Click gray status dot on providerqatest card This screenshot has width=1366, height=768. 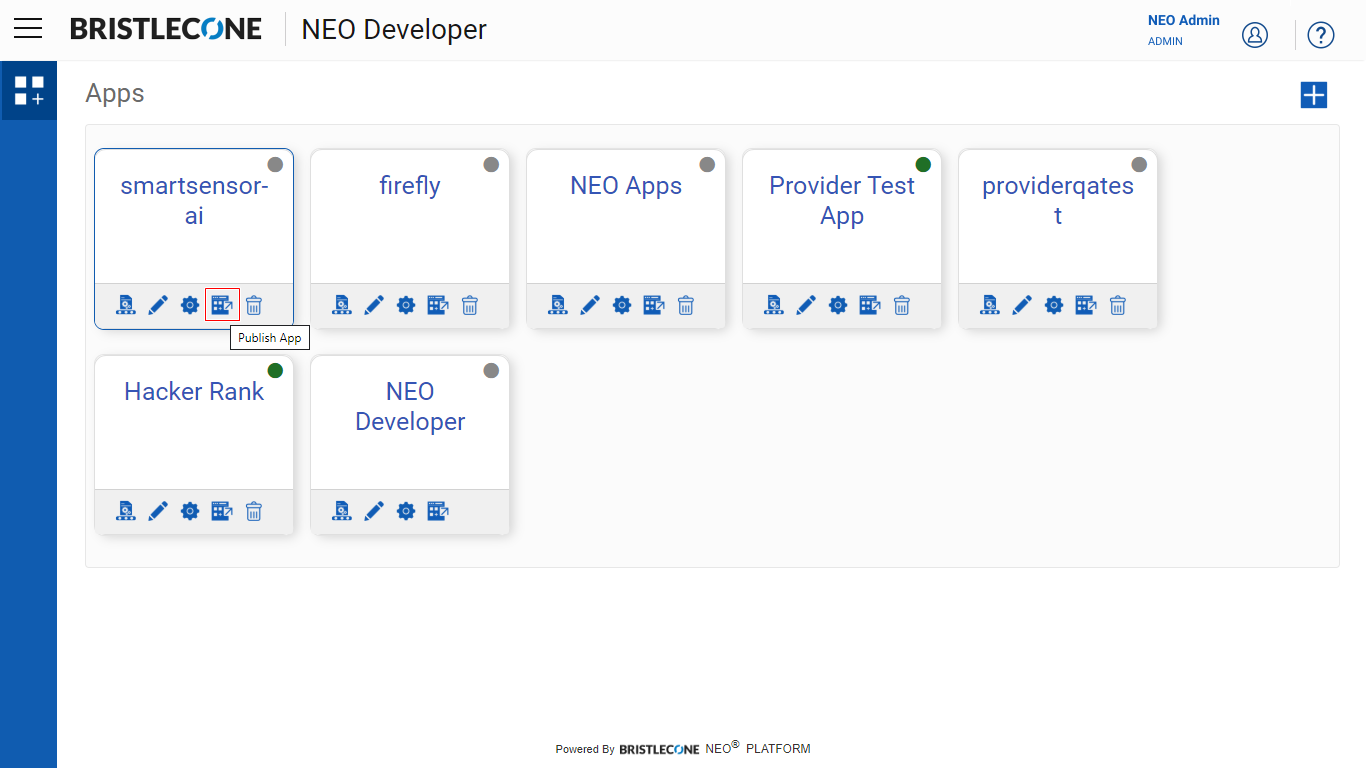click(1139, 164)
